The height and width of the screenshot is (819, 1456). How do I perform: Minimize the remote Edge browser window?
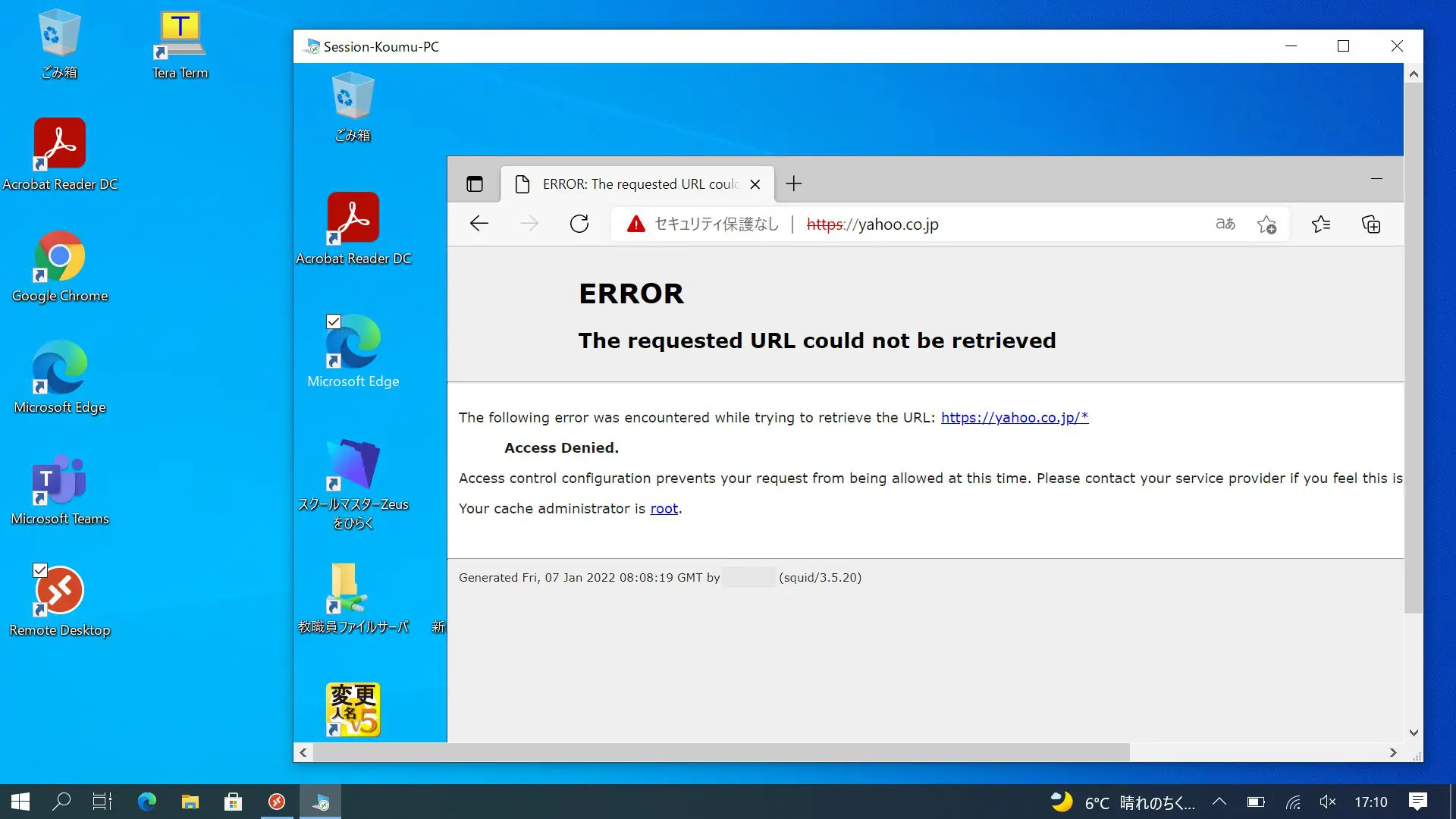click(1376, 179)
